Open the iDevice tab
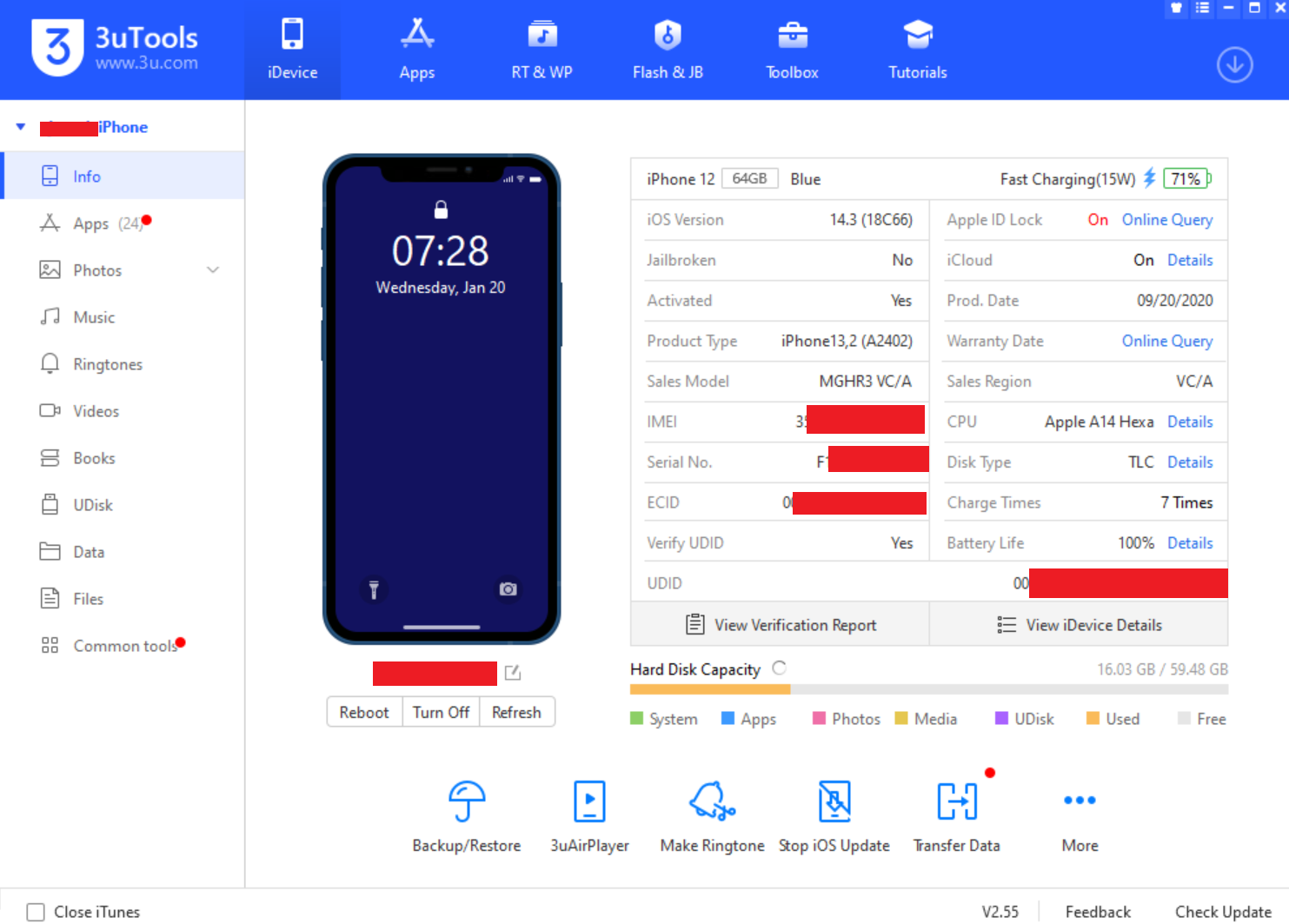The height and width of the screenshot is (924, 1289). tap(292, 50)
